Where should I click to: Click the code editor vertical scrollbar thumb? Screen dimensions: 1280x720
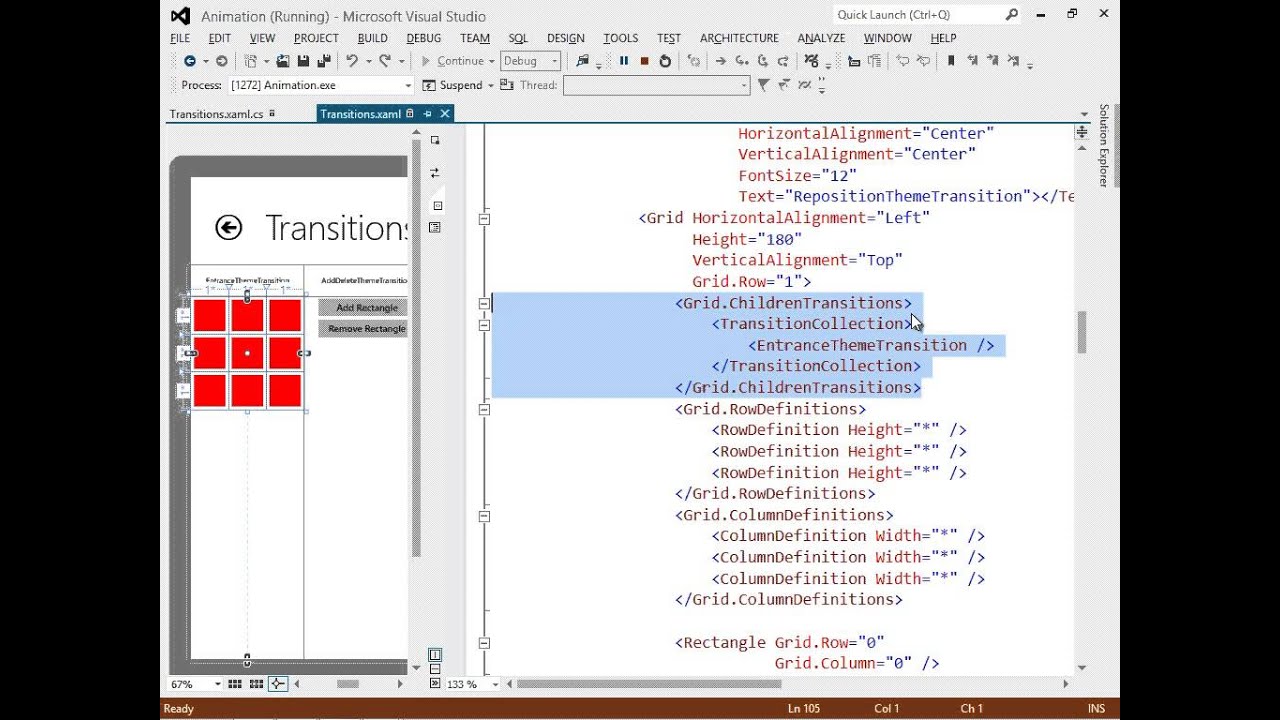(1081, 332)
